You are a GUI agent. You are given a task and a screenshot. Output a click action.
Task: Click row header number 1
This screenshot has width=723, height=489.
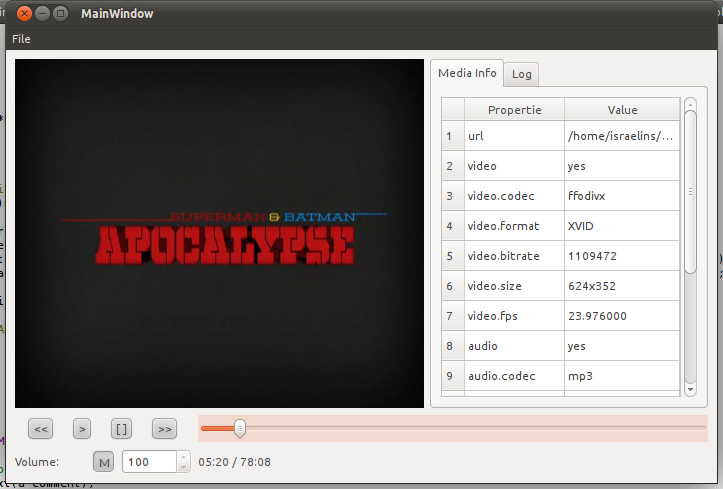tap(453, 136)
